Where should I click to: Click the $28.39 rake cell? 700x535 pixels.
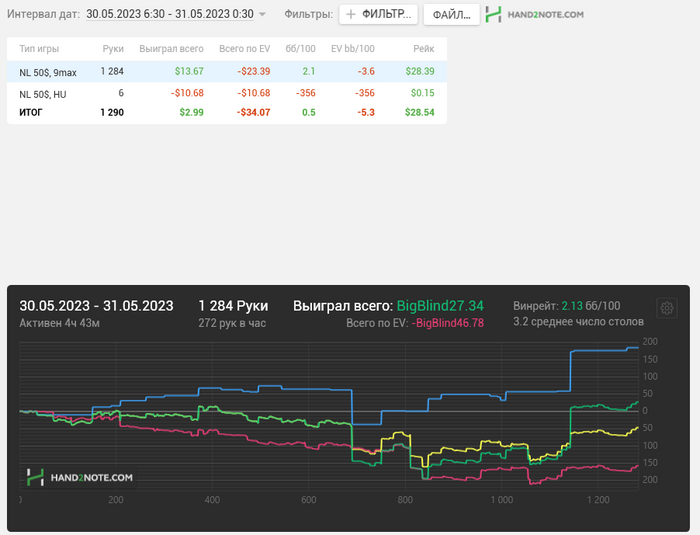[420, 71]
